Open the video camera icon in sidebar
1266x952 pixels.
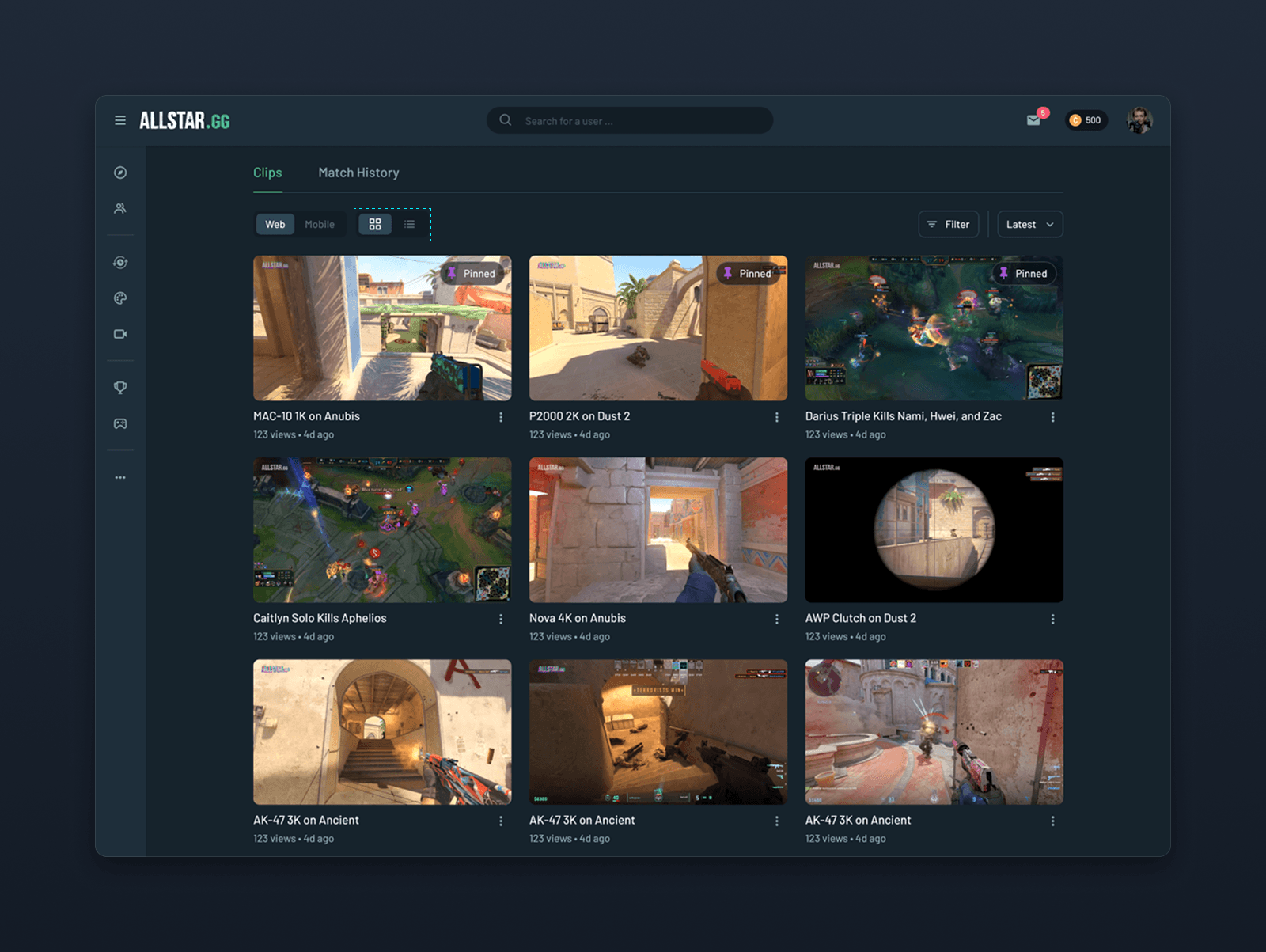(120, 334)
